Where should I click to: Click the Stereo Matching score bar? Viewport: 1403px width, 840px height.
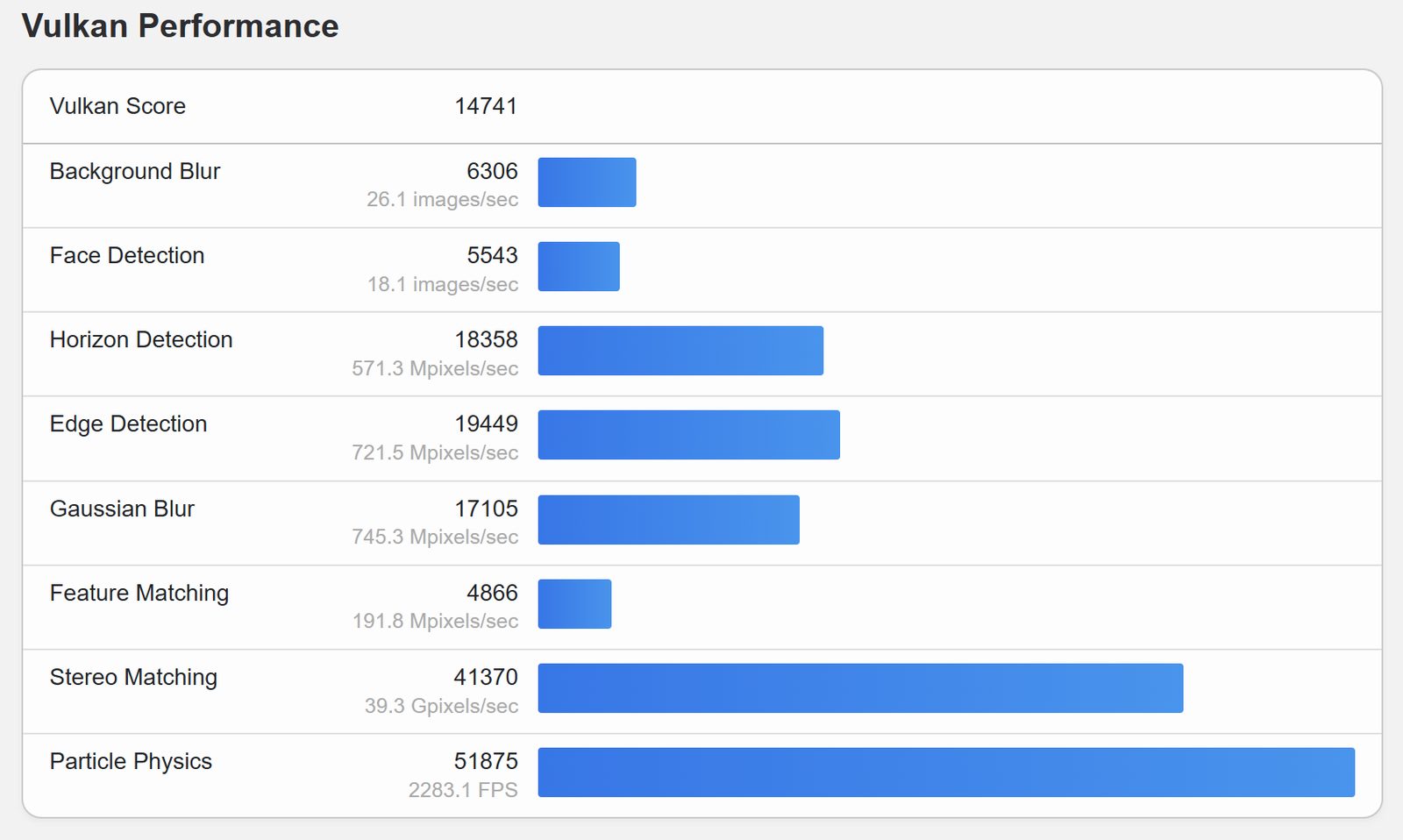[860, 688]
